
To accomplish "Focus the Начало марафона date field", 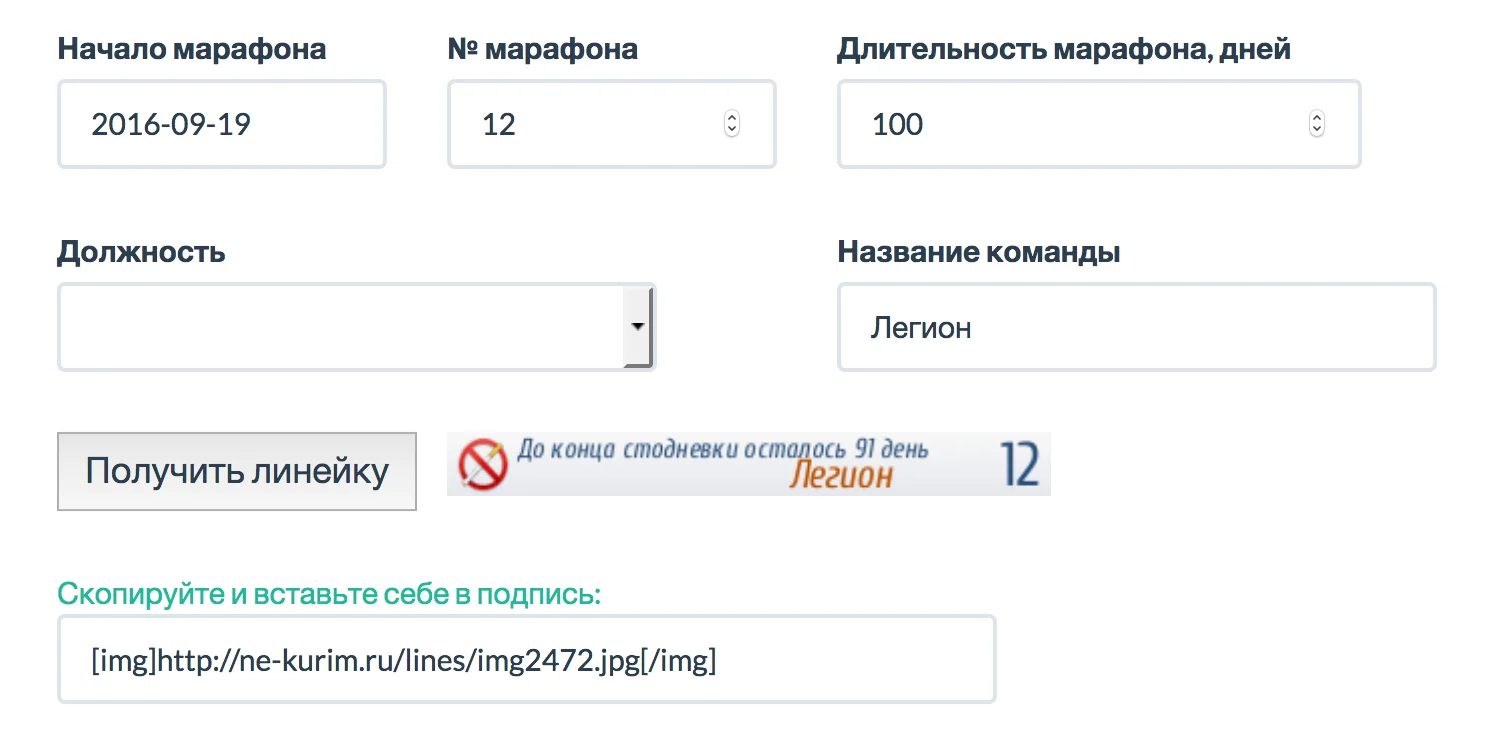I will tap(221, 124).
